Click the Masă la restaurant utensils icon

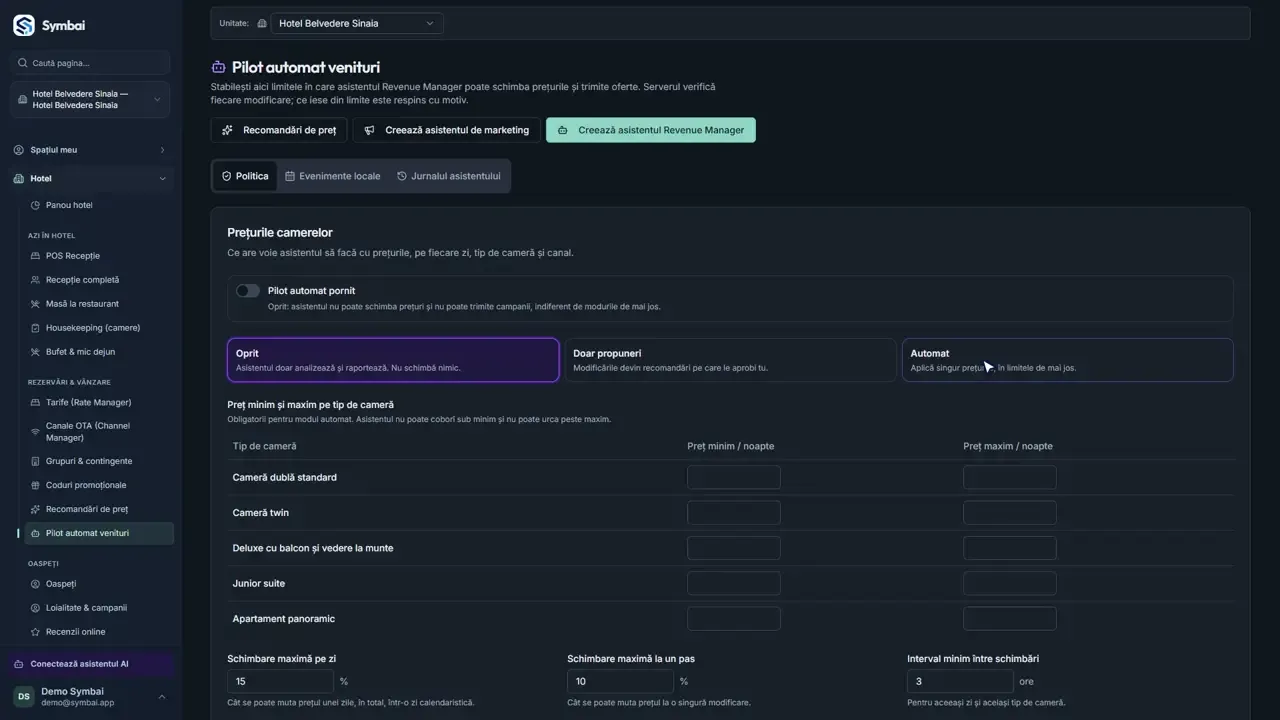coord(36,304)
